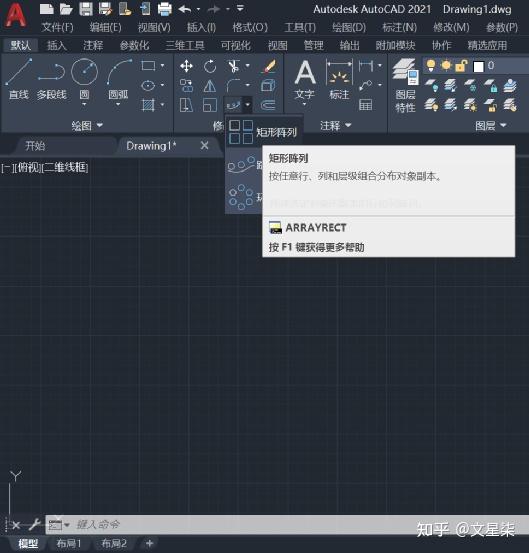Select the Rotate tool icon
Image resolution: width=529 pixels, height=553 pixels.
(x=210, y=66)
